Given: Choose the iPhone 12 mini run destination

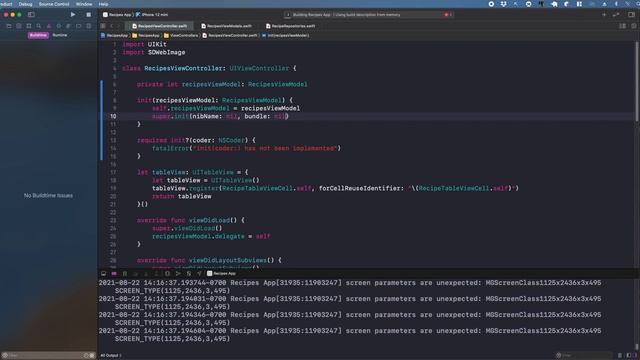Looking at the screenshot, I should 152,14.
